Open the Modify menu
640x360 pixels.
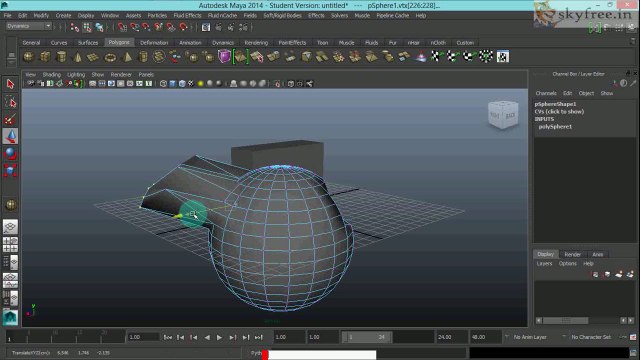coord(41,16)
